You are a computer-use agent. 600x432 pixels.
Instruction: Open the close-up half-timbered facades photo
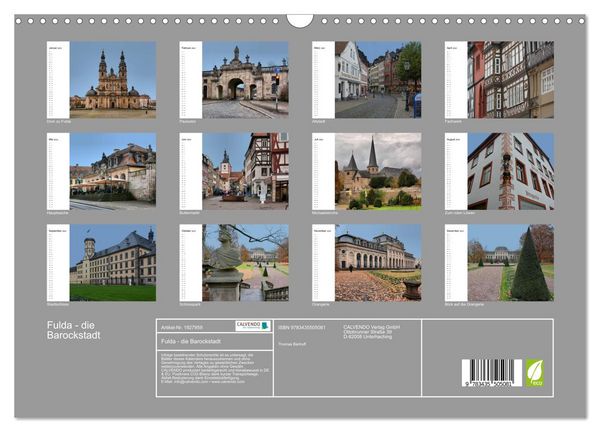click(510, 80)
